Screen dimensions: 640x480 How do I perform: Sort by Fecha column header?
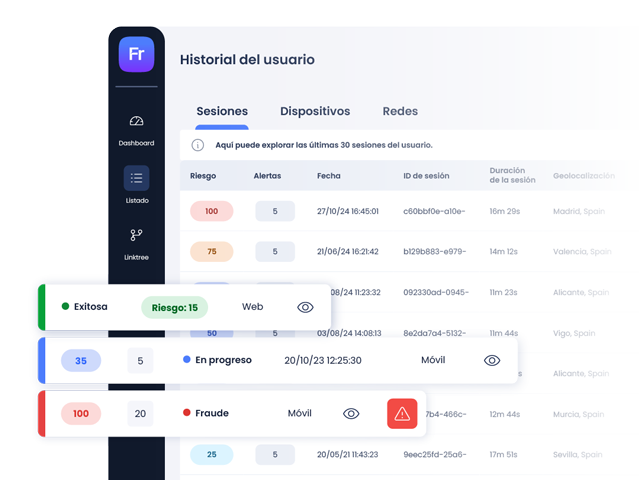[x=329, y=176]
